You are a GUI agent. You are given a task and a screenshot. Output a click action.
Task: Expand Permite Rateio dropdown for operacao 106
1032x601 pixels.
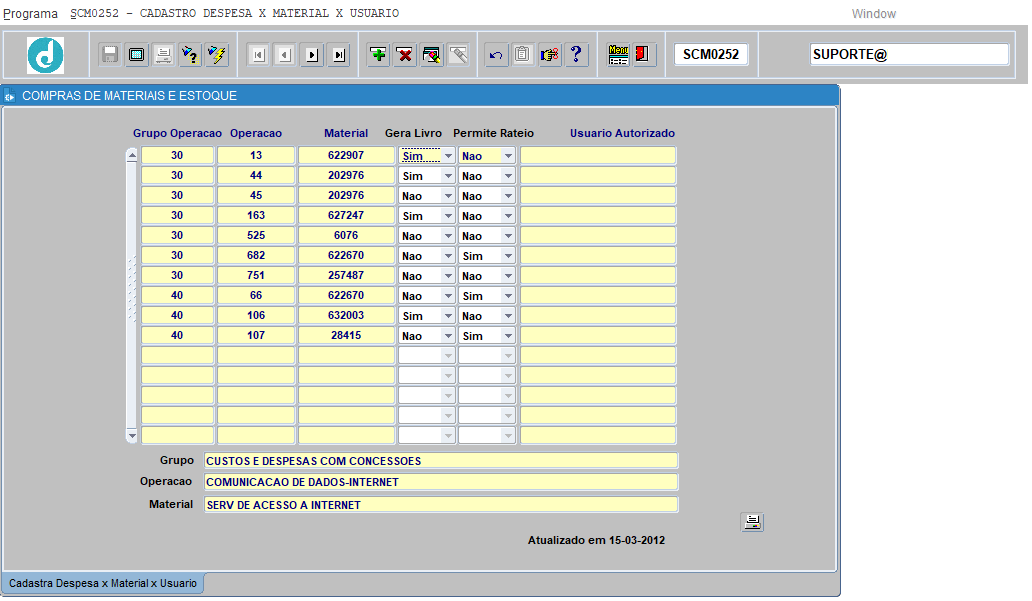click(x=508, y=316)
